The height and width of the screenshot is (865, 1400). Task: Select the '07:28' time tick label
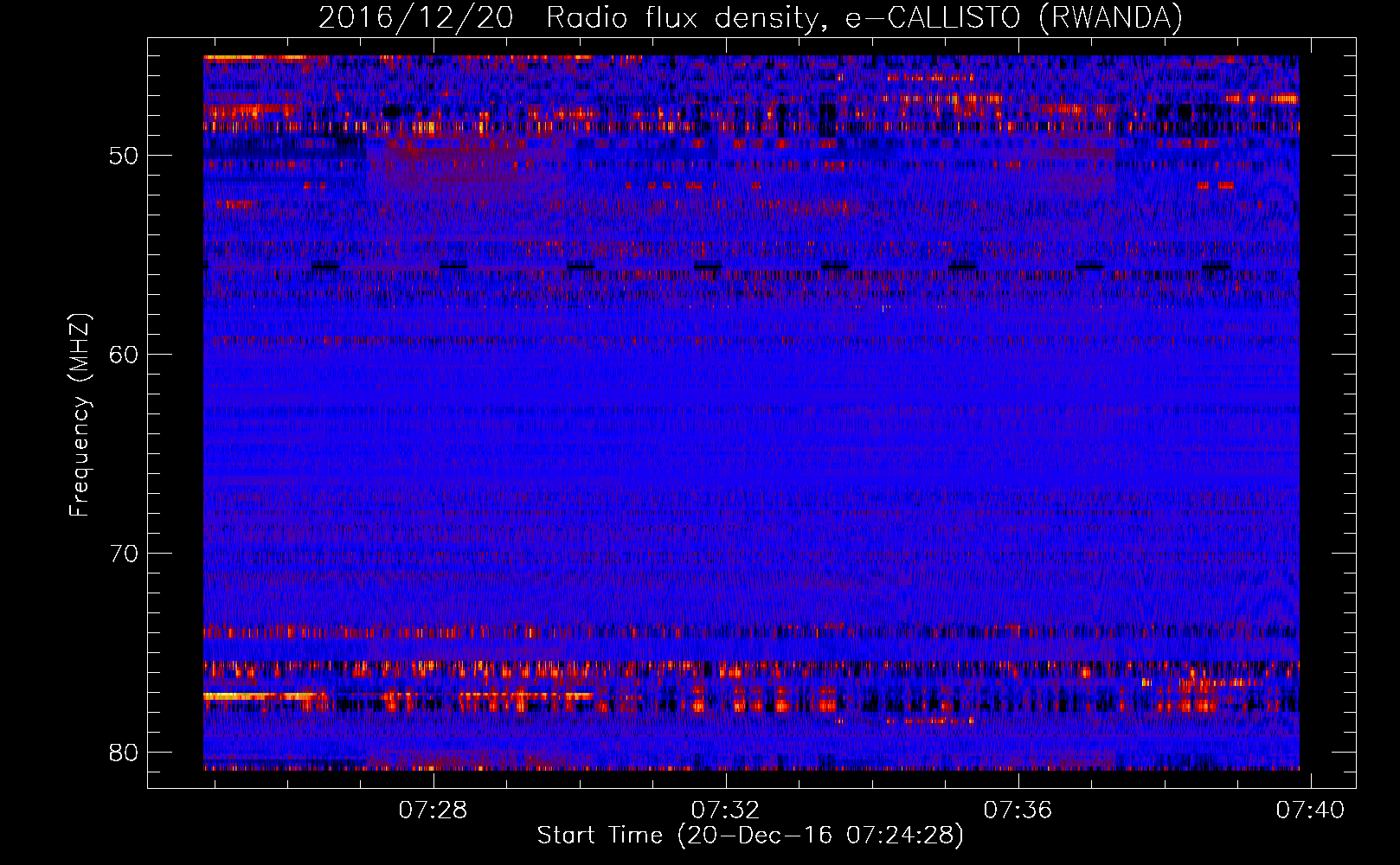[433, 810]
